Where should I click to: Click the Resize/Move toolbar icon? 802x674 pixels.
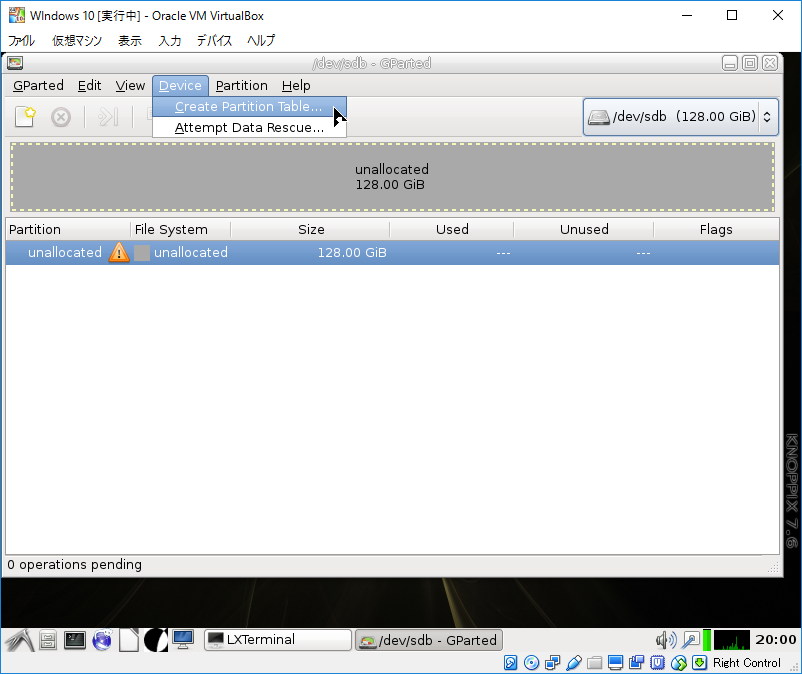[108, 117]
